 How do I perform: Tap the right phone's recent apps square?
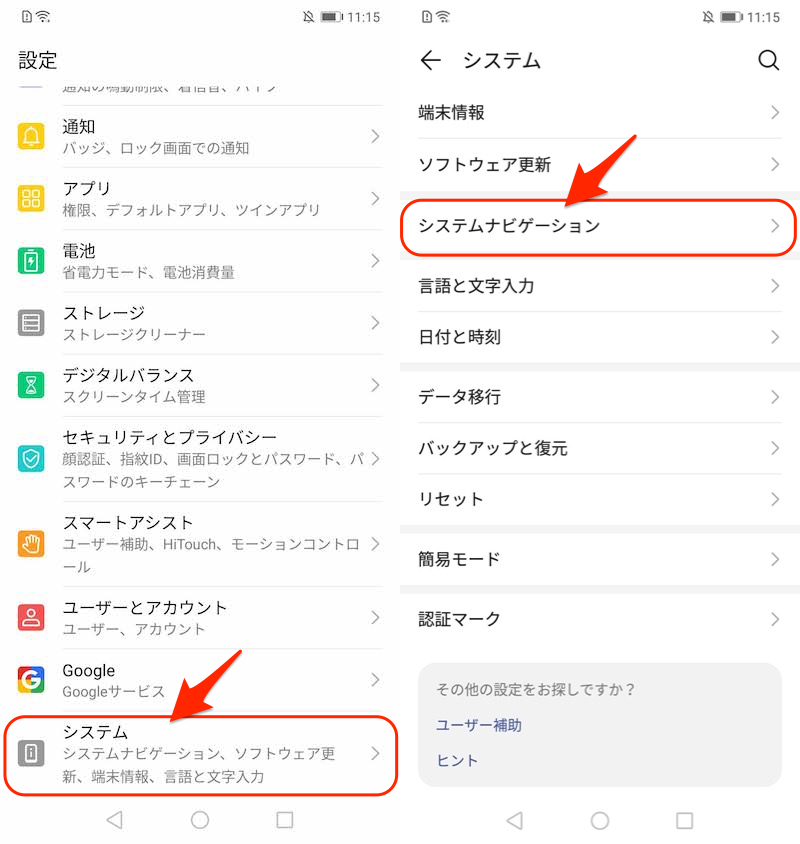(x=684, y=820)
